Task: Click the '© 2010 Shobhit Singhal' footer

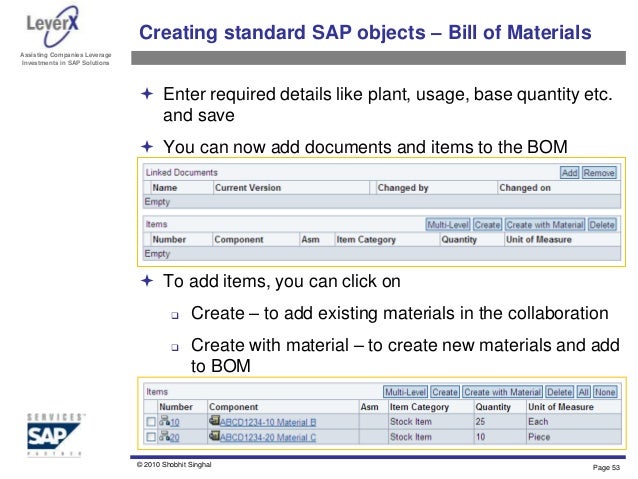Action: (174, 464)
